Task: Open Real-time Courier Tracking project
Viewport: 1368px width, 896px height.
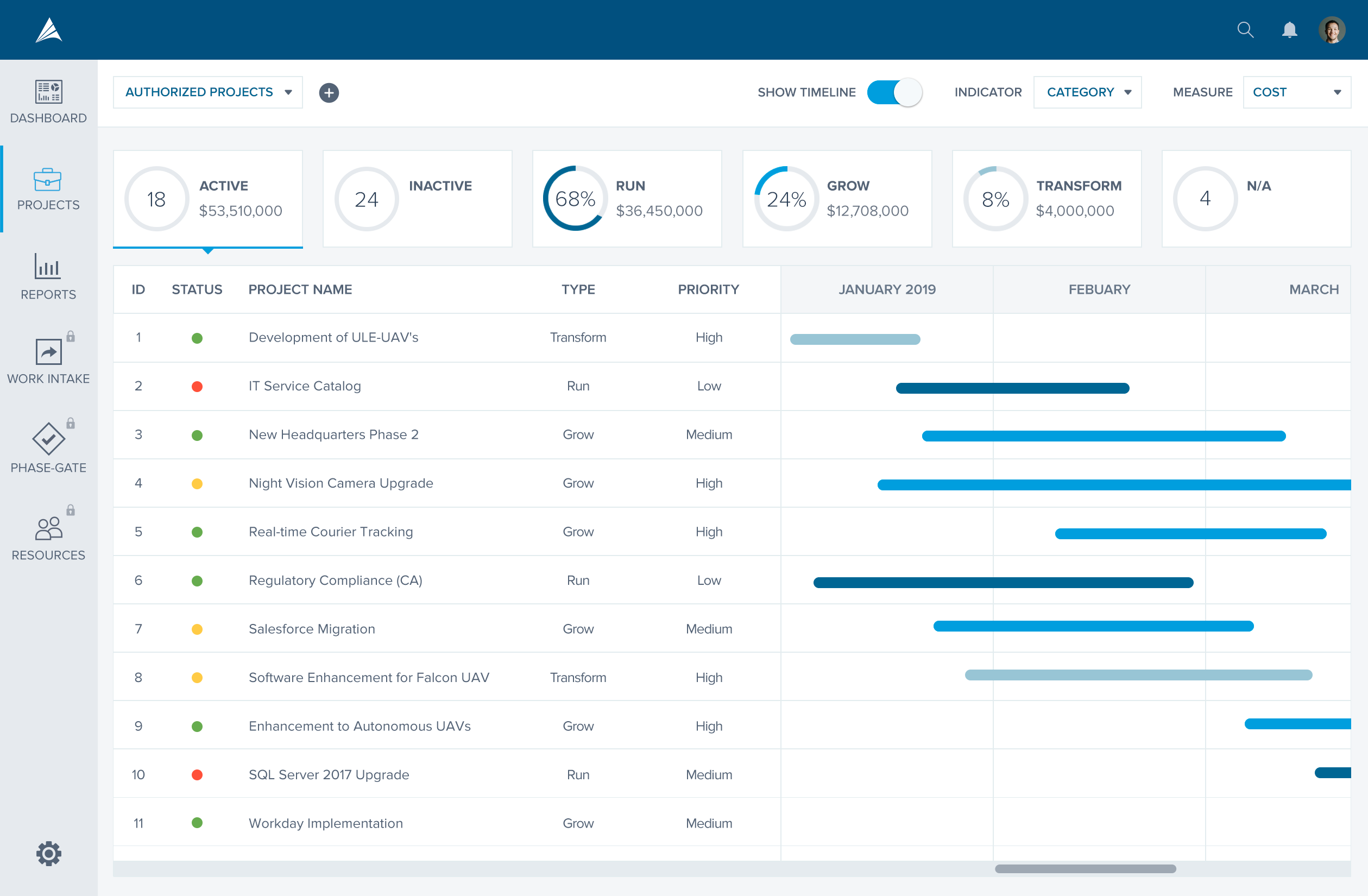Action: 331,532
